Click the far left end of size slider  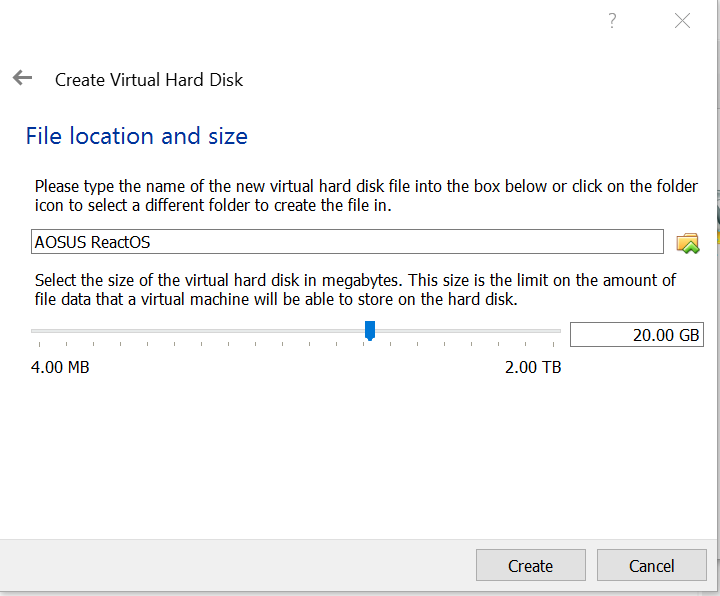point(34,331)
